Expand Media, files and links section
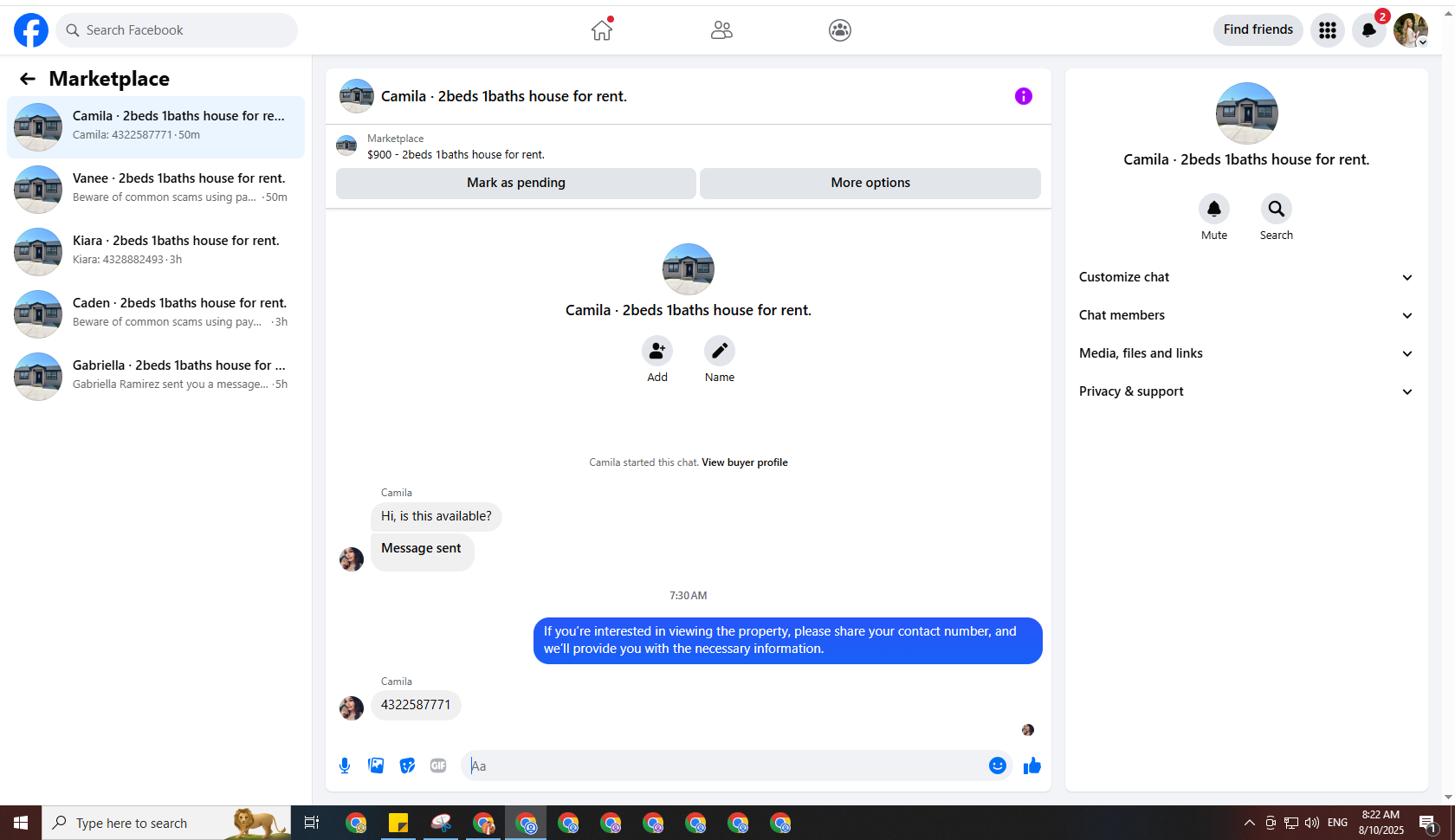The height and width of the screenshot is (840, 1455). point(1246,353)
